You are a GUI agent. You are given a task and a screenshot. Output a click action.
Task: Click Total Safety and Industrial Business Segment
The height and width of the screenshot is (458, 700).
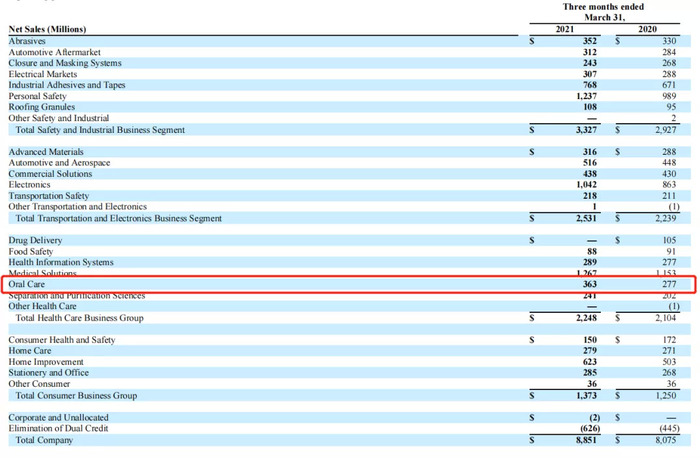coord(100,130)
